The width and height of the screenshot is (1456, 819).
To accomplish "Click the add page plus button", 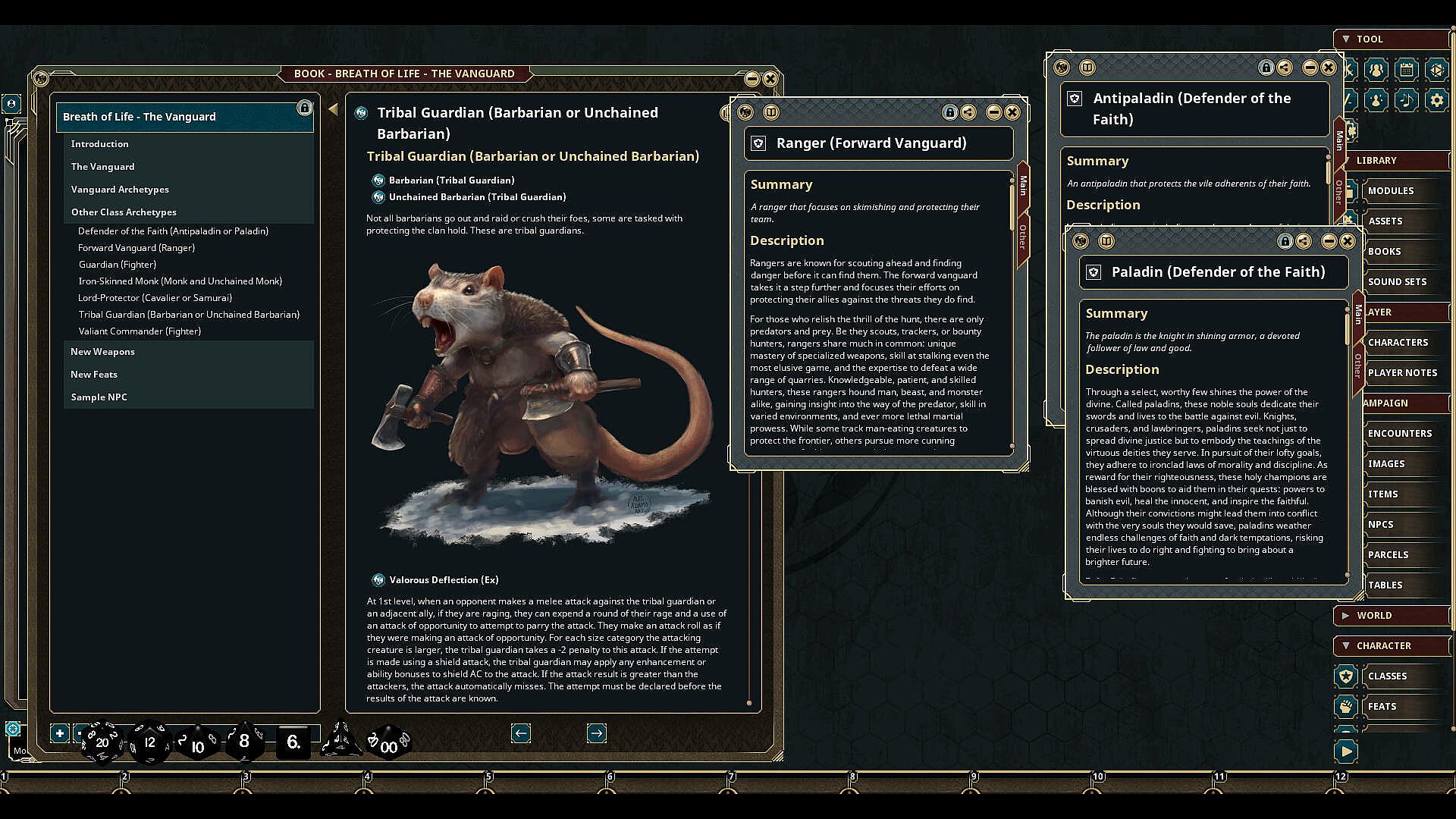I will click(59, 733).
